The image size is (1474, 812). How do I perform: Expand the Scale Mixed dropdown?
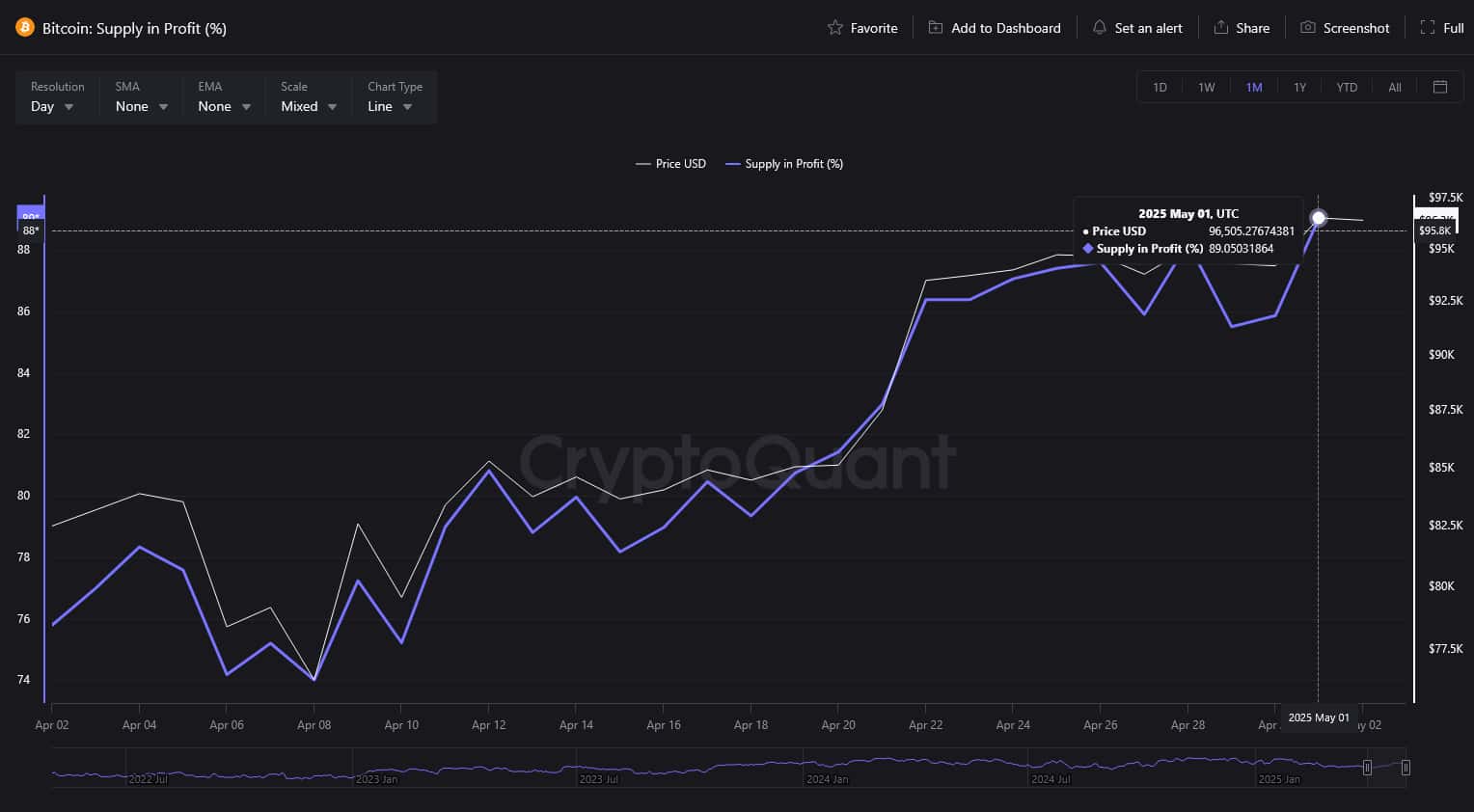click(309, 106)
